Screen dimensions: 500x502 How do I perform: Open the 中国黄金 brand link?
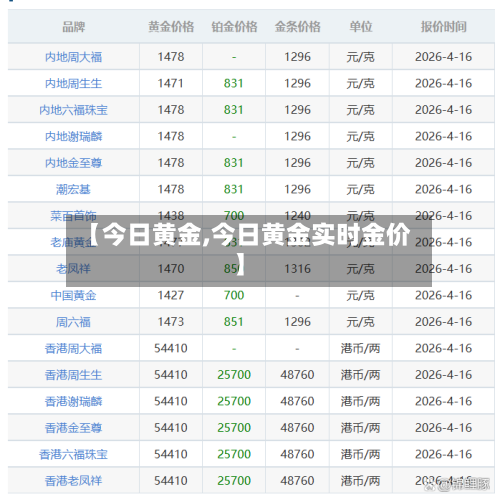(73, 295)
